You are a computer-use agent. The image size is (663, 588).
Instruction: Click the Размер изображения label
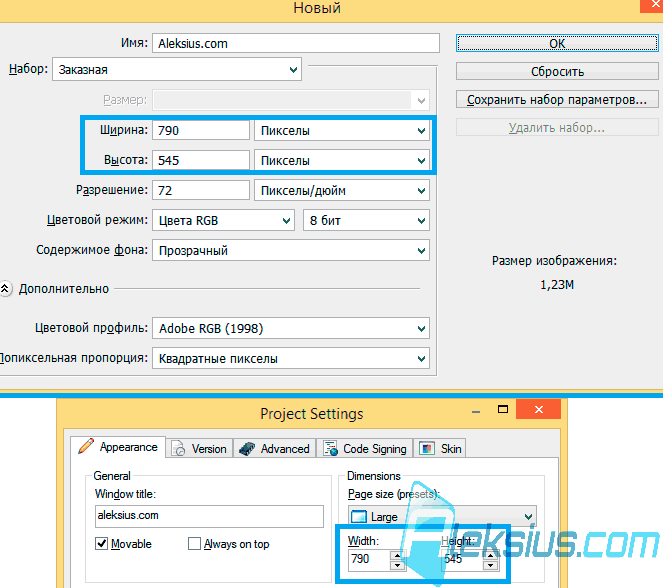point(554,261)
